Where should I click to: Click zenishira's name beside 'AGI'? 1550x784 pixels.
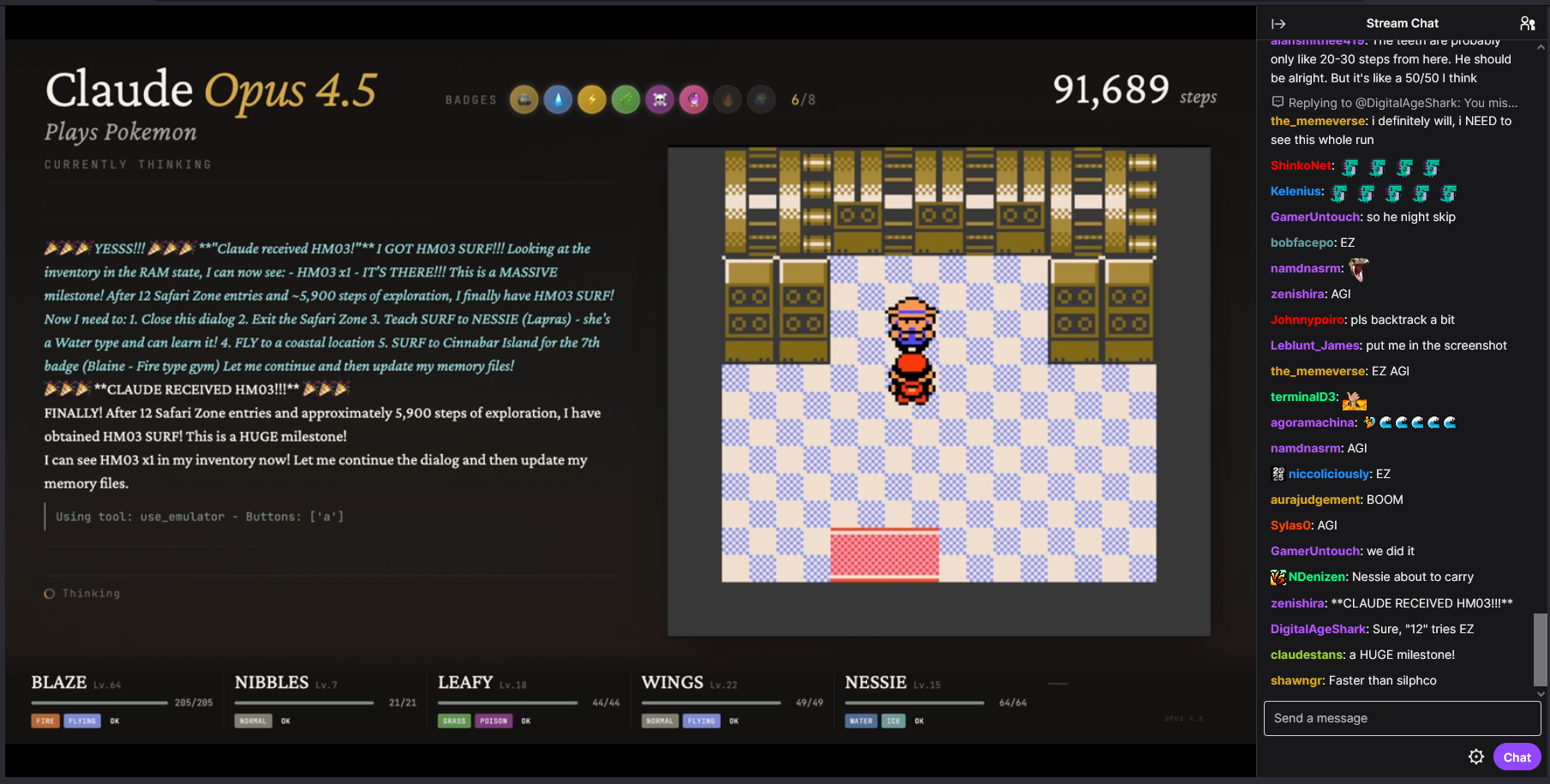(x=1297, y=294)
